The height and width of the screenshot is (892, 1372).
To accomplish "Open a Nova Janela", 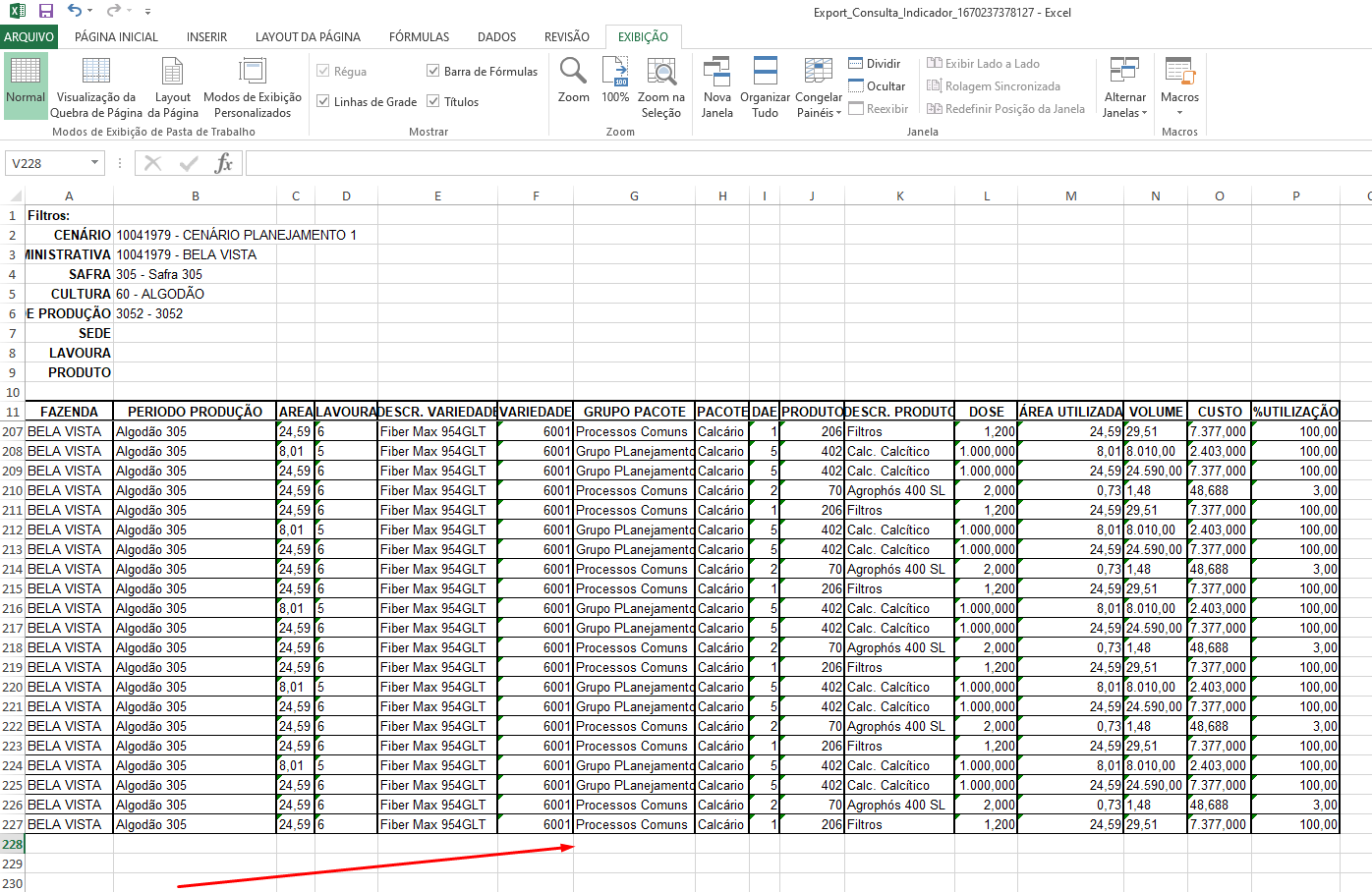I will [x=716, y=86].
